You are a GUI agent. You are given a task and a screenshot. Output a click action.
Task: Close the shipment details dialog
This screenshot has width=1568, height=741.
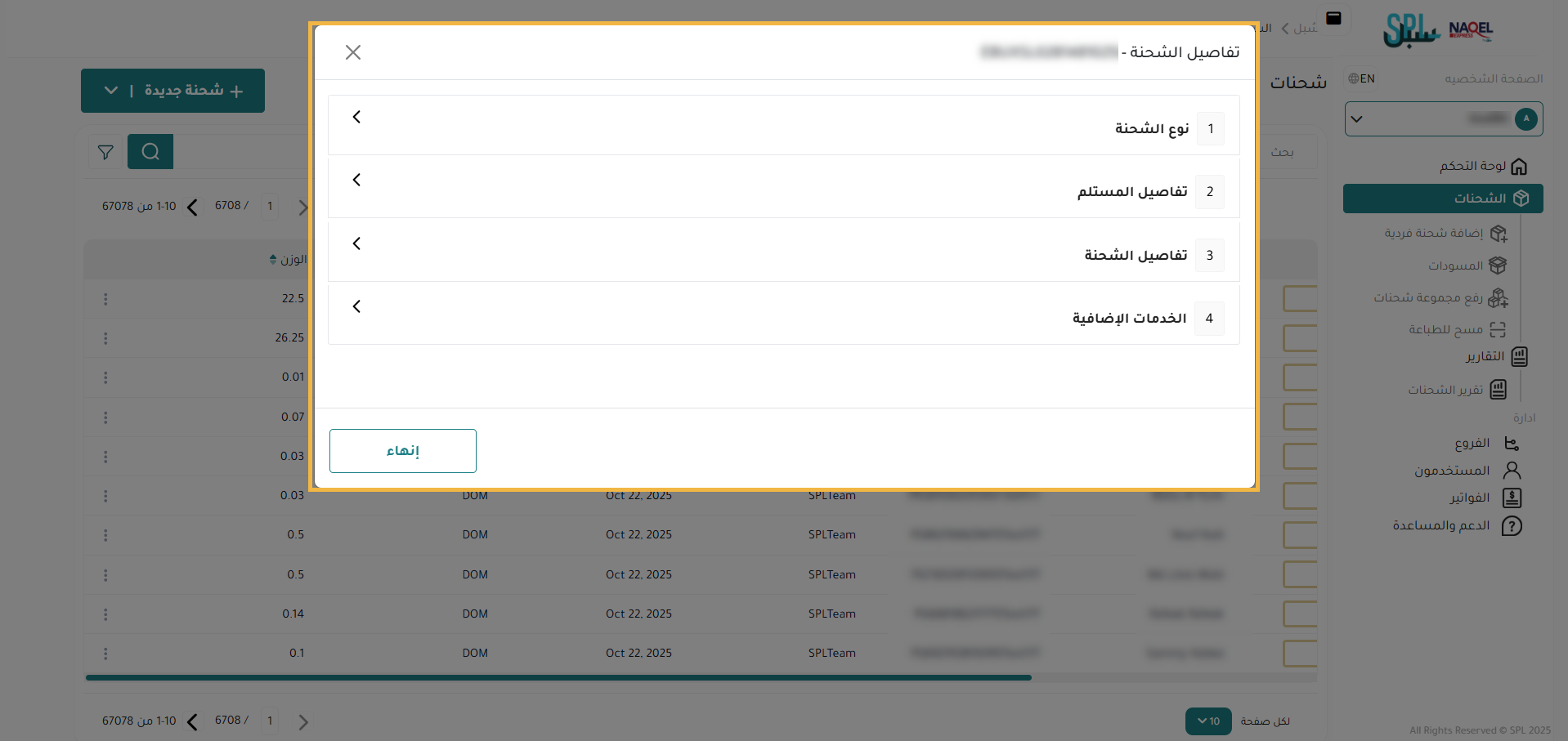click(x=353, y=52)
